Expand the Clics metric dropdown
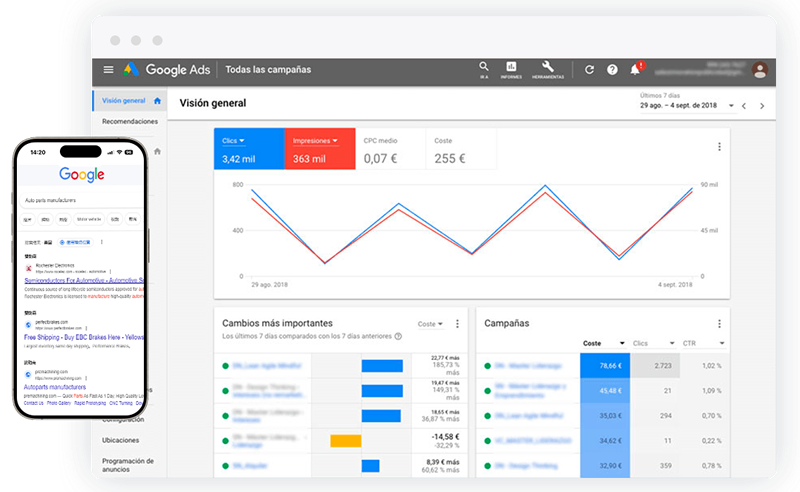Viewport: 800px width, 492px height. point(241,141)
